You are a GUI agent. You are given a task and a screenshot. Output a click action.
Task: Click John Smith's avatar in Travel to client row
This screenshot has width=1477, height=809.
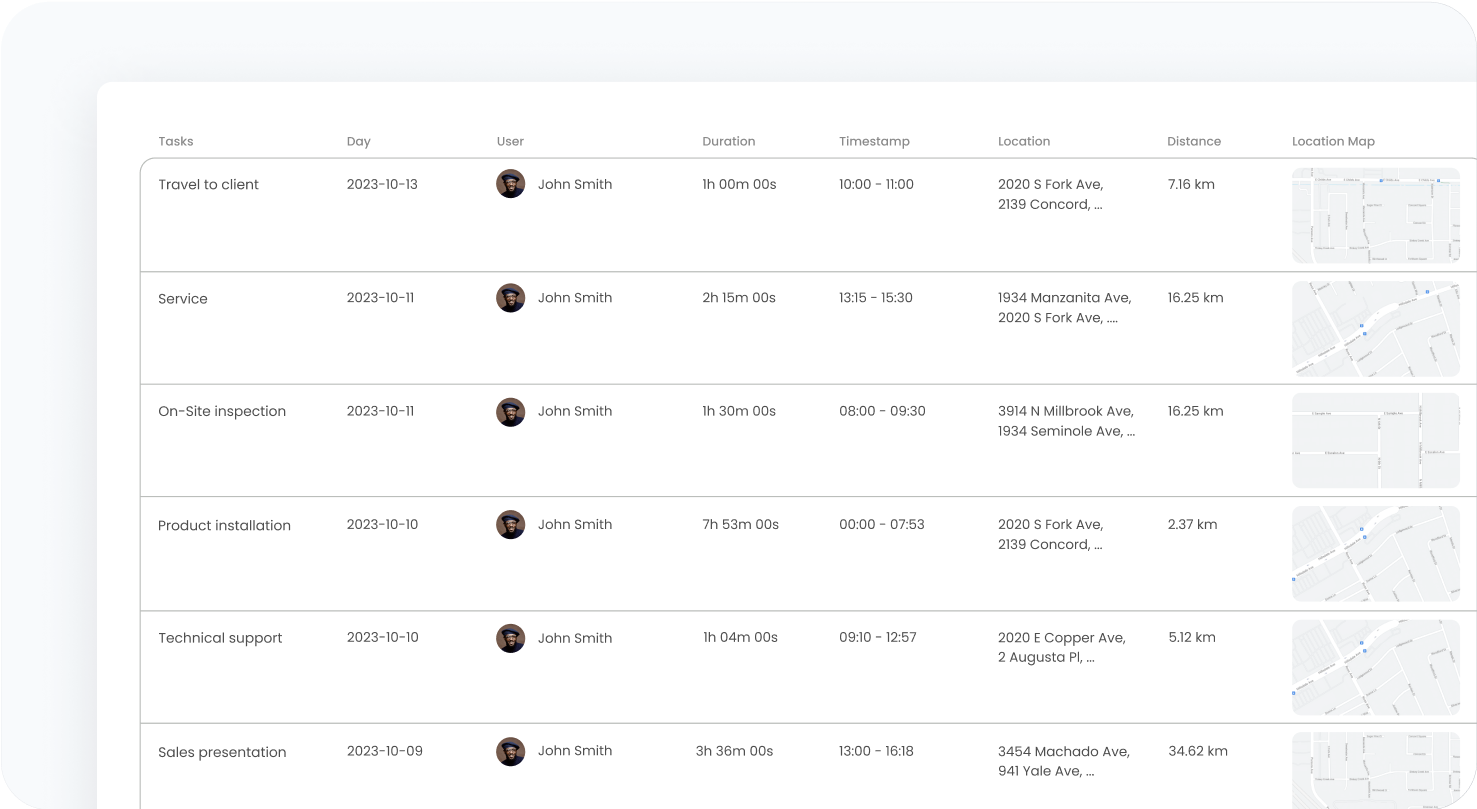click(510, 184)
